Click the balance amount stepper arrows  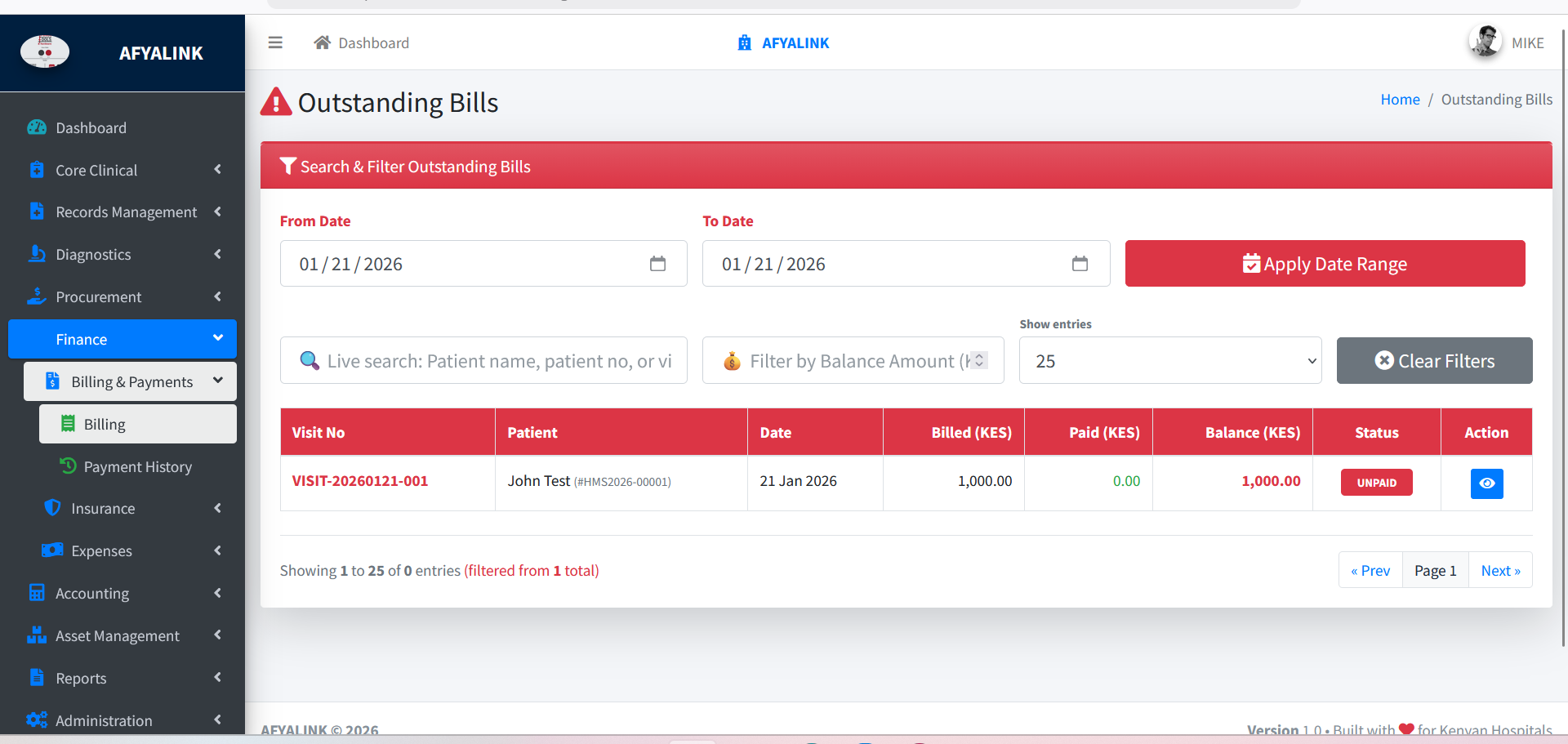point(979,360)
